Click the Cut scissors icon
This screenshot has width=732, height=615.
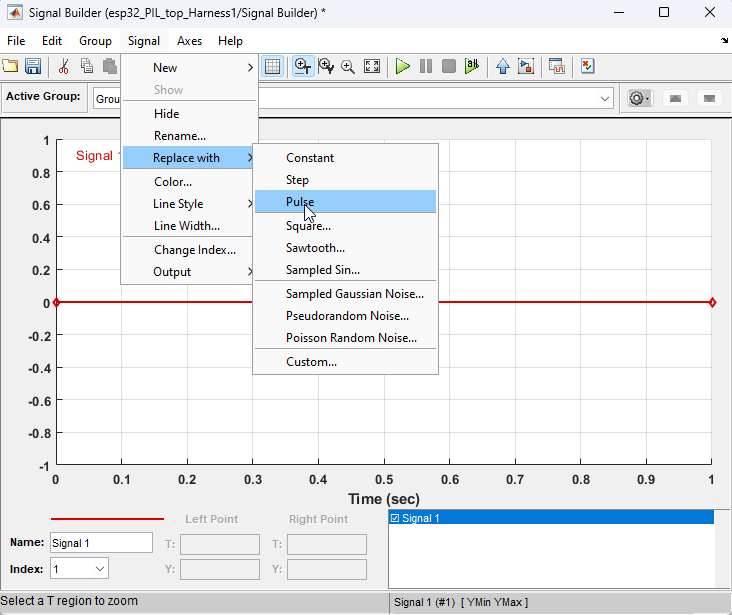[64, 67]
